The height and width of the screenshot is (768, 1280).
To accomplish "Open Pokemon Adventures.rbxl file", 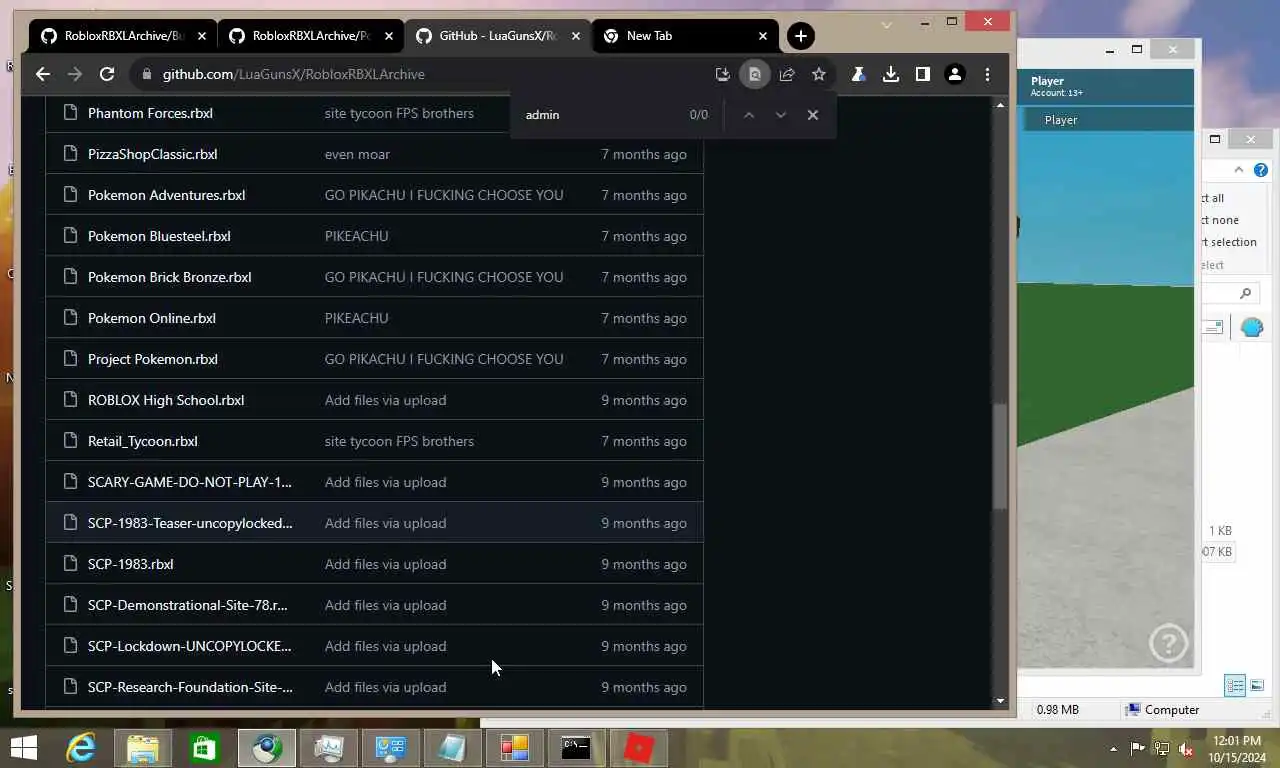I will pyautogui.click(x=166, y=195).
